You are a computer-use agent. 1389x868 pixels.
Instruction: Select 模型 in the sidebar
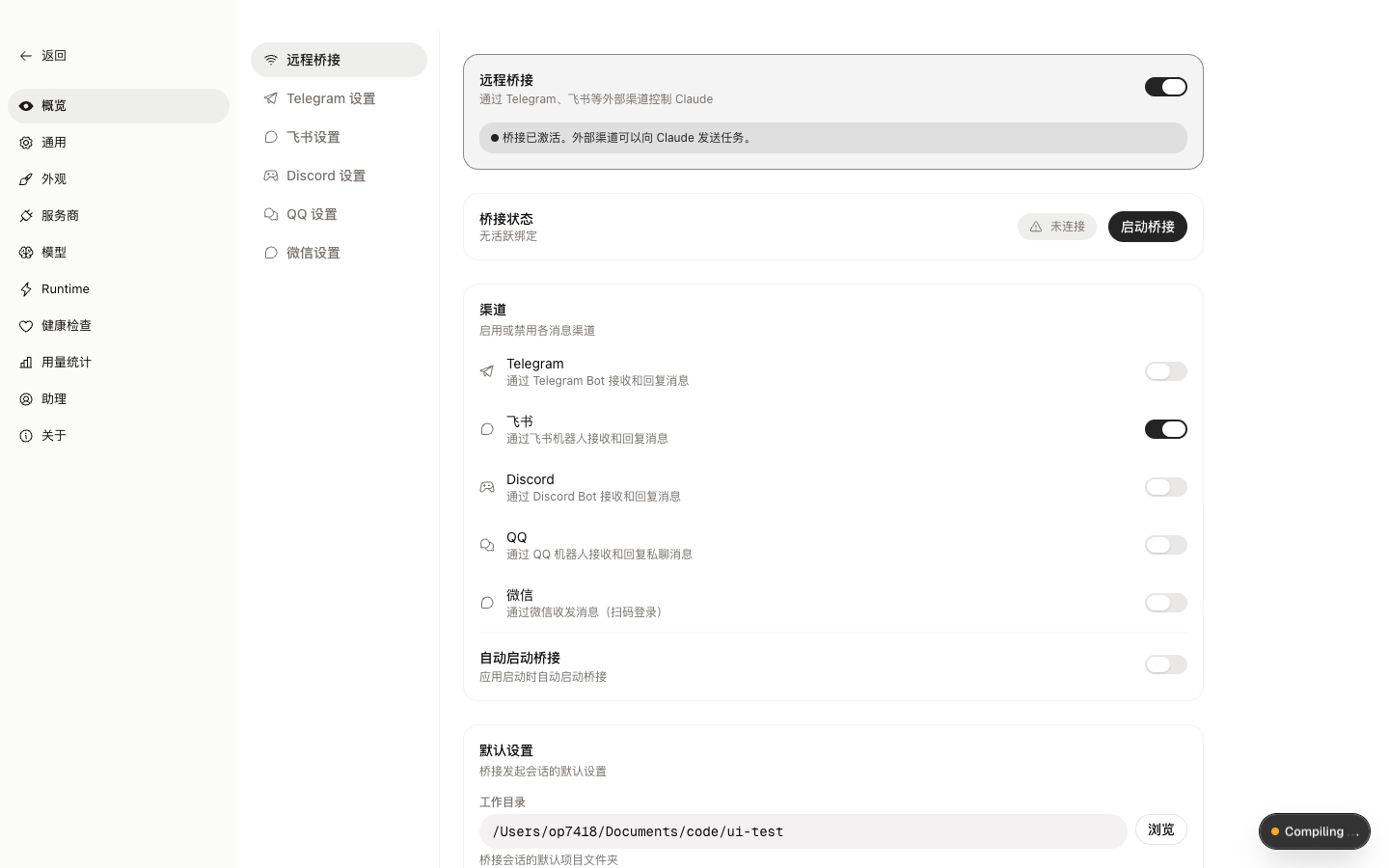pyautogui.click(x=119, y=253)
